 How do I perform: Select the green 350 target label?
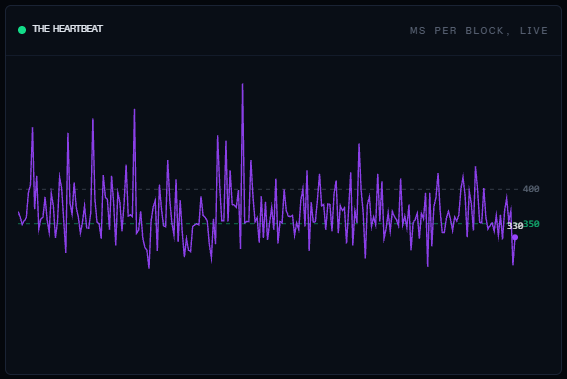(x=531, y=224)
